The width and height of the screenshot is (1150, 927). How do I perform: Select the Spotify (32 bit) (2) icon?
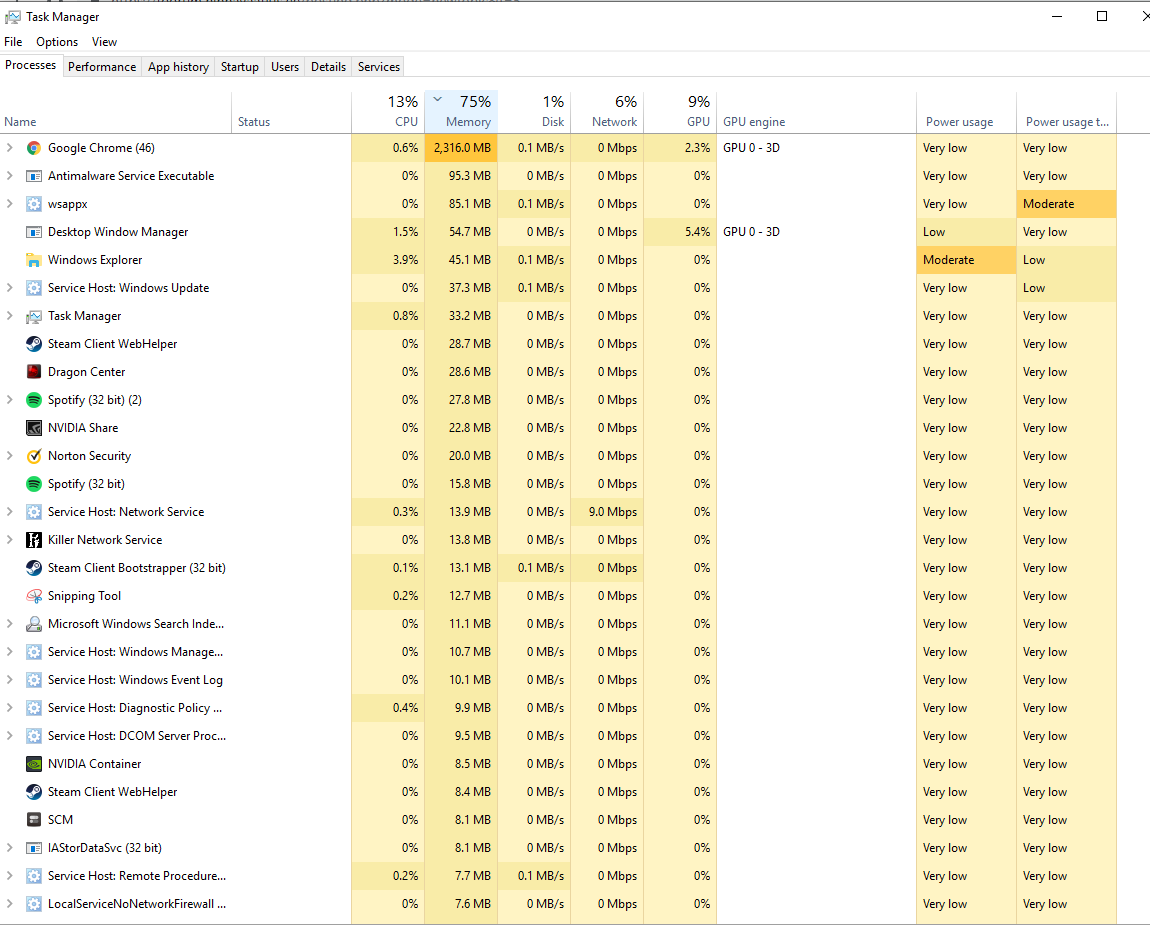click(x=34, y=400)
